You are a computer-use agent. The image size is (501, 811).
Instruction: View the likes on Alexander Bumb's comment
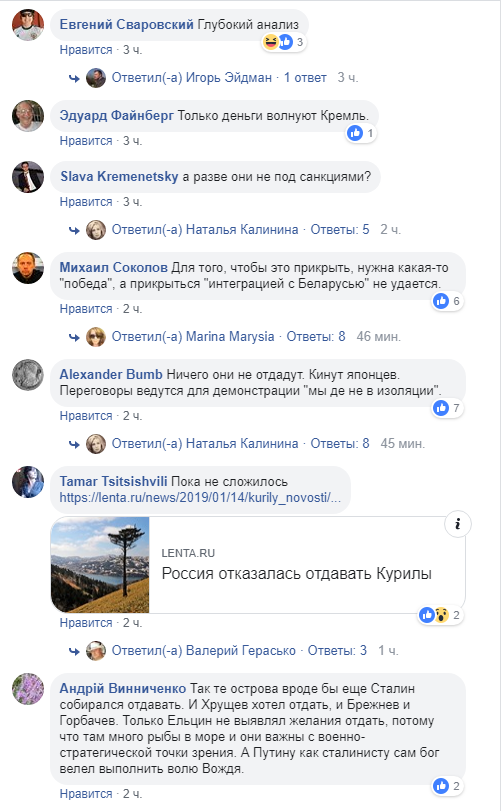(448, 408)
